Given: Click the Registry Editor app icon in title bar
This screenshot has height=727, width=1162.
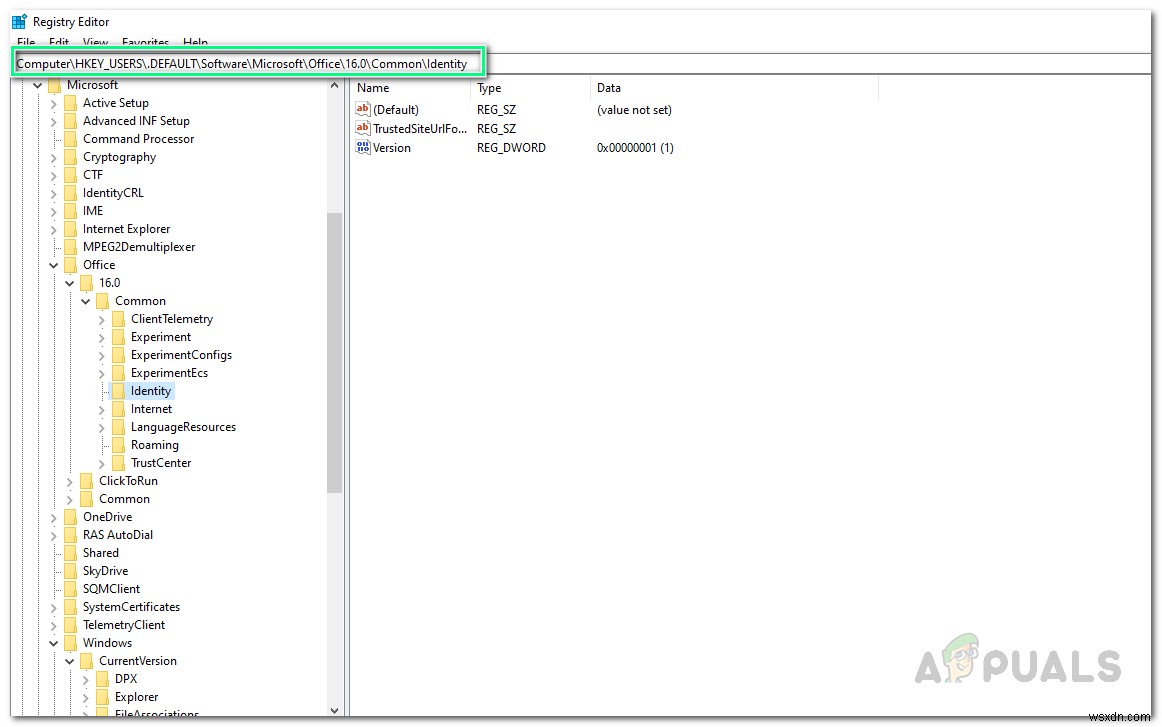Looking at the screenshot, I should (19, 21).
